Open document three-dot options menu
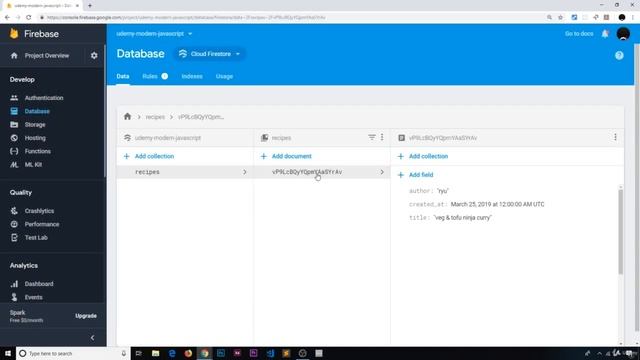This screenshot has height=360, width=640. click(615, 138)
